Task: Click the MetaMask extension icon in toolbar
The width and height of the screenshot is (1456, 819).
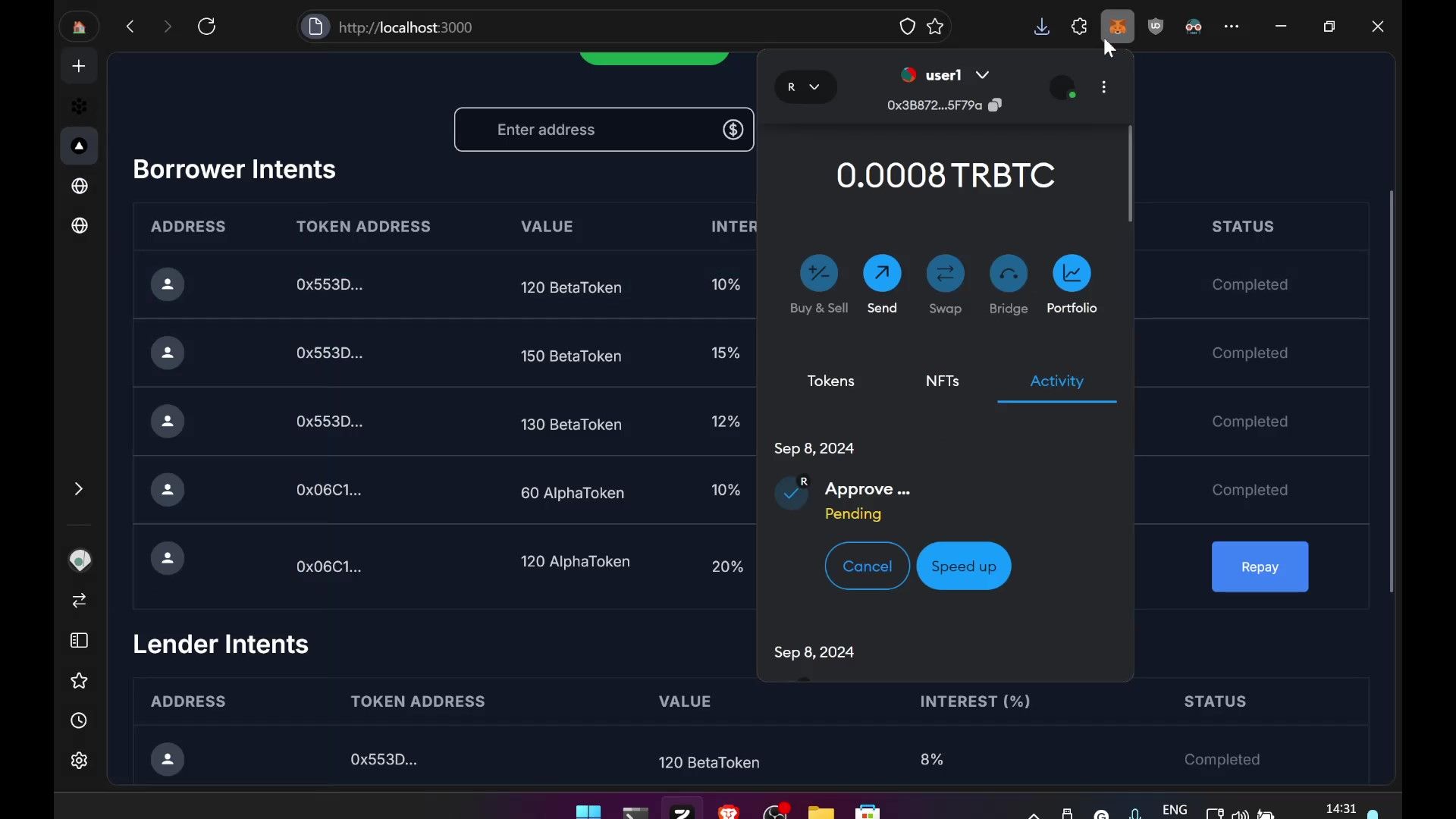Action: (x=1117, y=27)
